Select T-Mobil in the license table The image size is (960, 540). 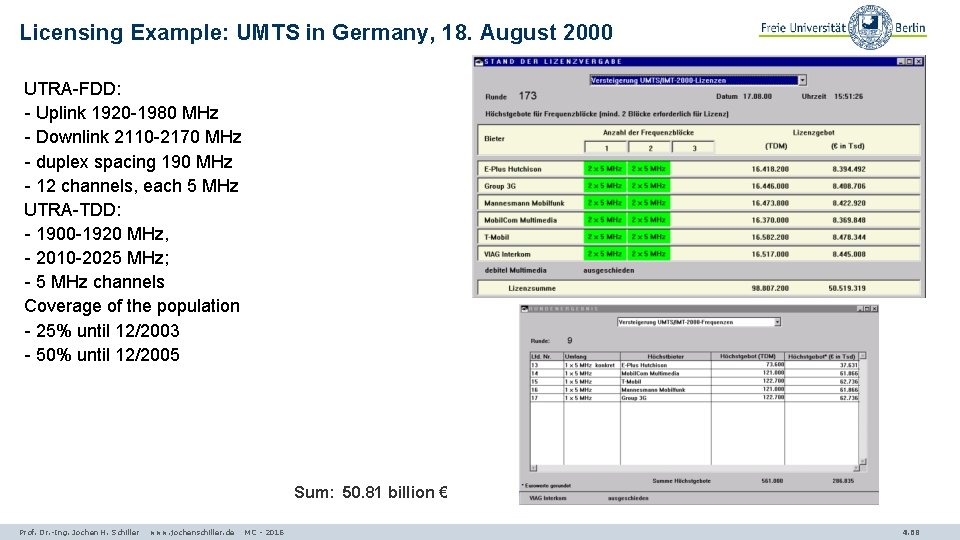tap(497, 238)
